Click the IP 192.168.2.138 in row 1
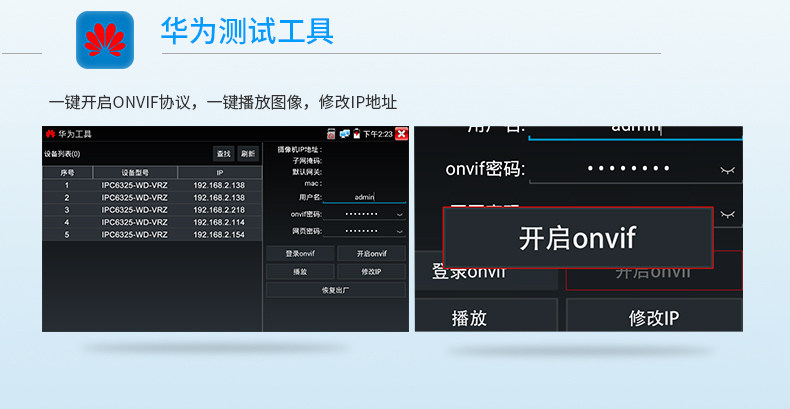This screenshot has height=409, width=790. [x=219, y=185]
